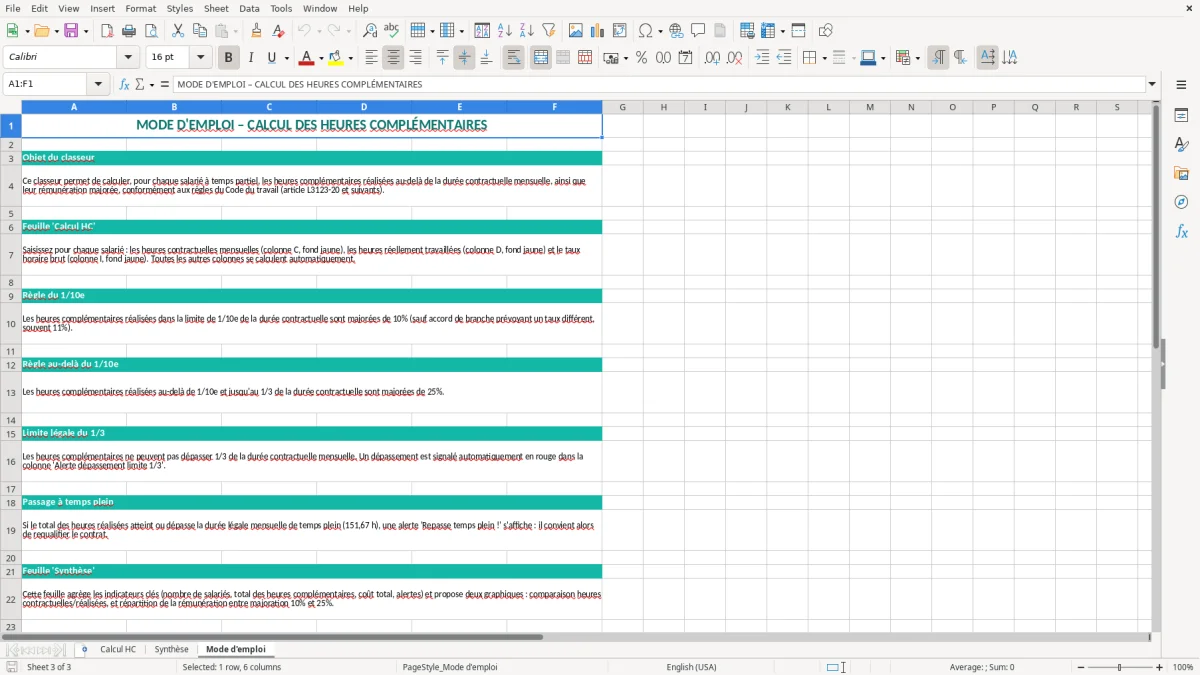Screen dimensions: 1200x675
Task: Open the Function Wizard
Action: pos(125,84)
